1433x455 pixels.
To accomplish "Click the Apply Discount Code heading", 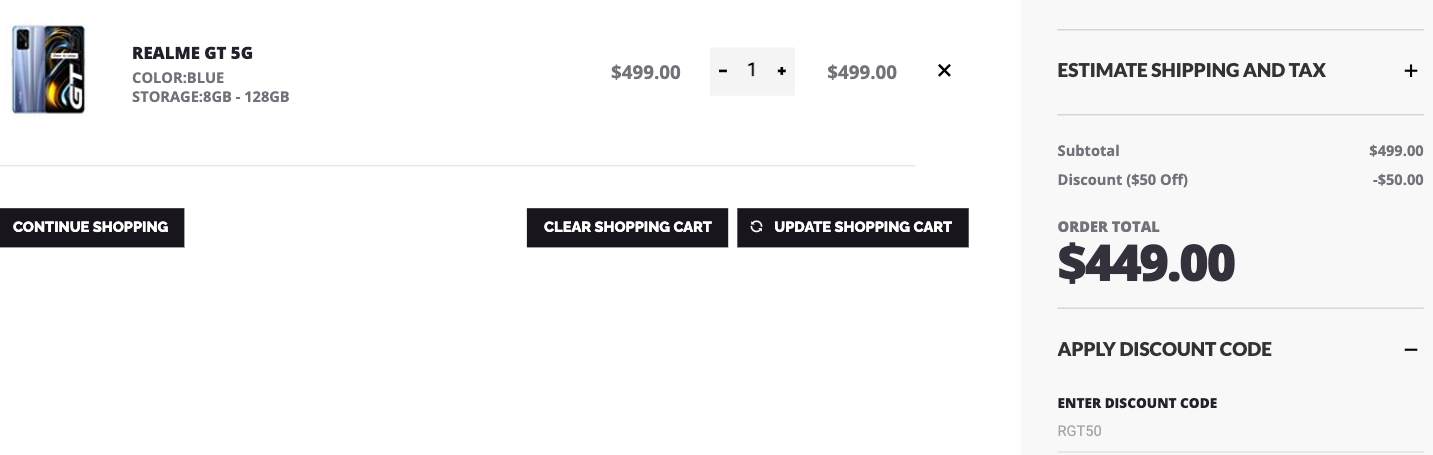I will (1164, 349).
